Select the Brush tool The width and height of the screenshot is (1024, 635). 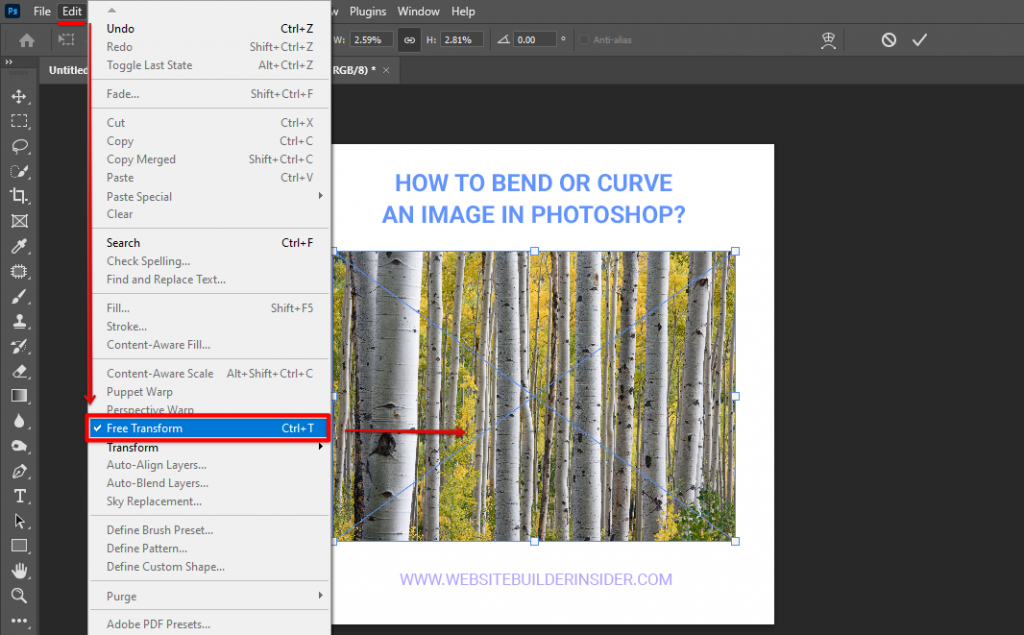coord(19,296)
